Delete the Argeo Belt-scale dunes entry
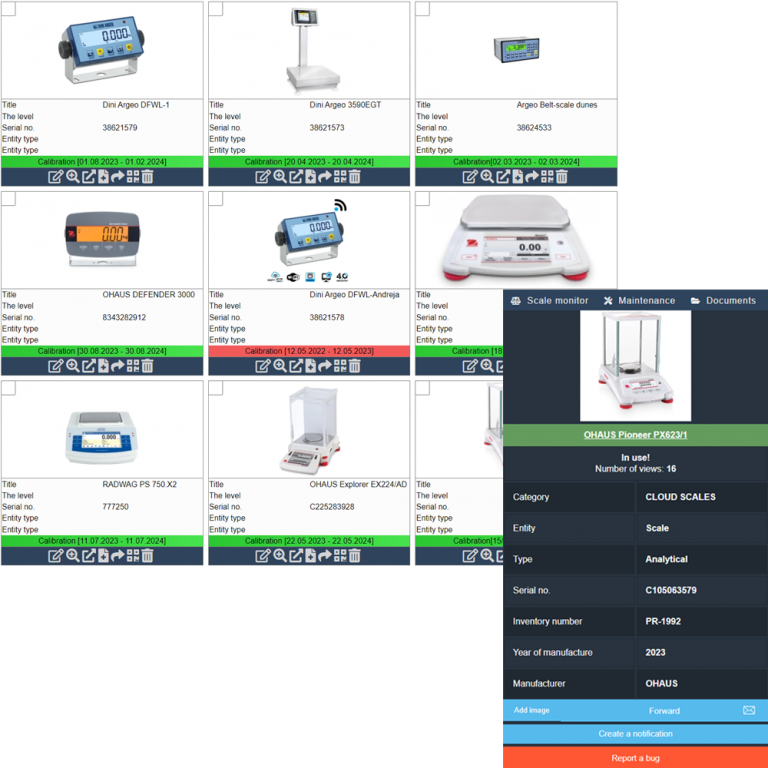 click(x=561, y=177)
